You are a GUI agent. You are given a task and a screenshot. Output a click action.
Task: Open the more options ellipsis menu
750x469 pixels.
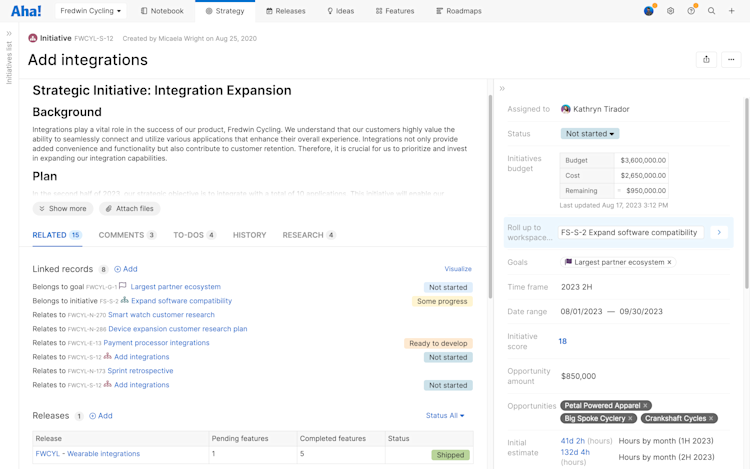731,60
